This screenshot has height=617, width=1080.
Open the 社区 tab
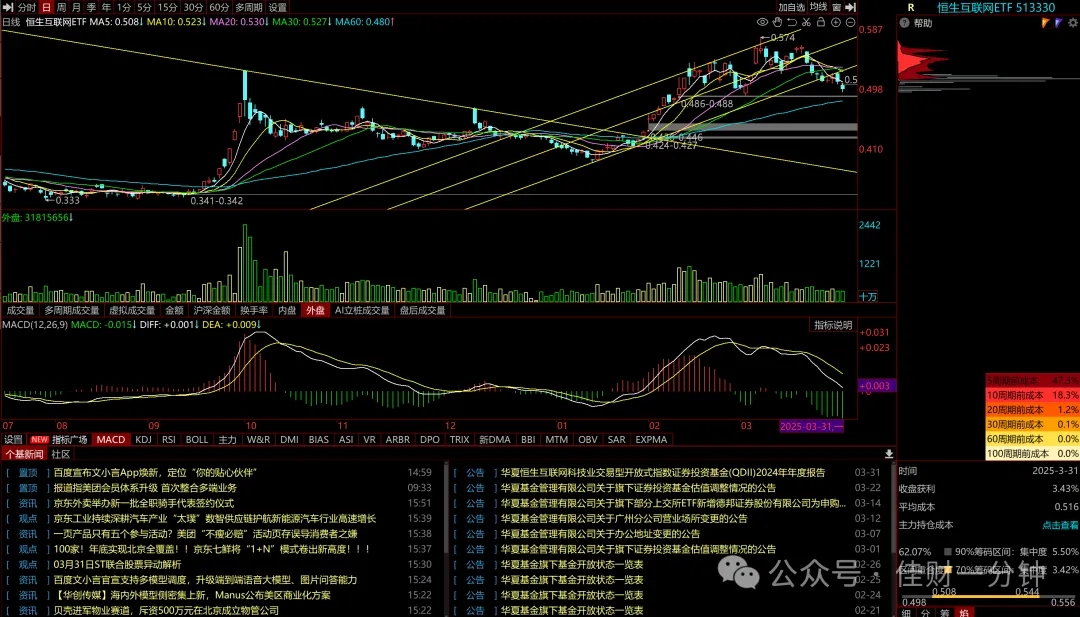tap(61, 454)
